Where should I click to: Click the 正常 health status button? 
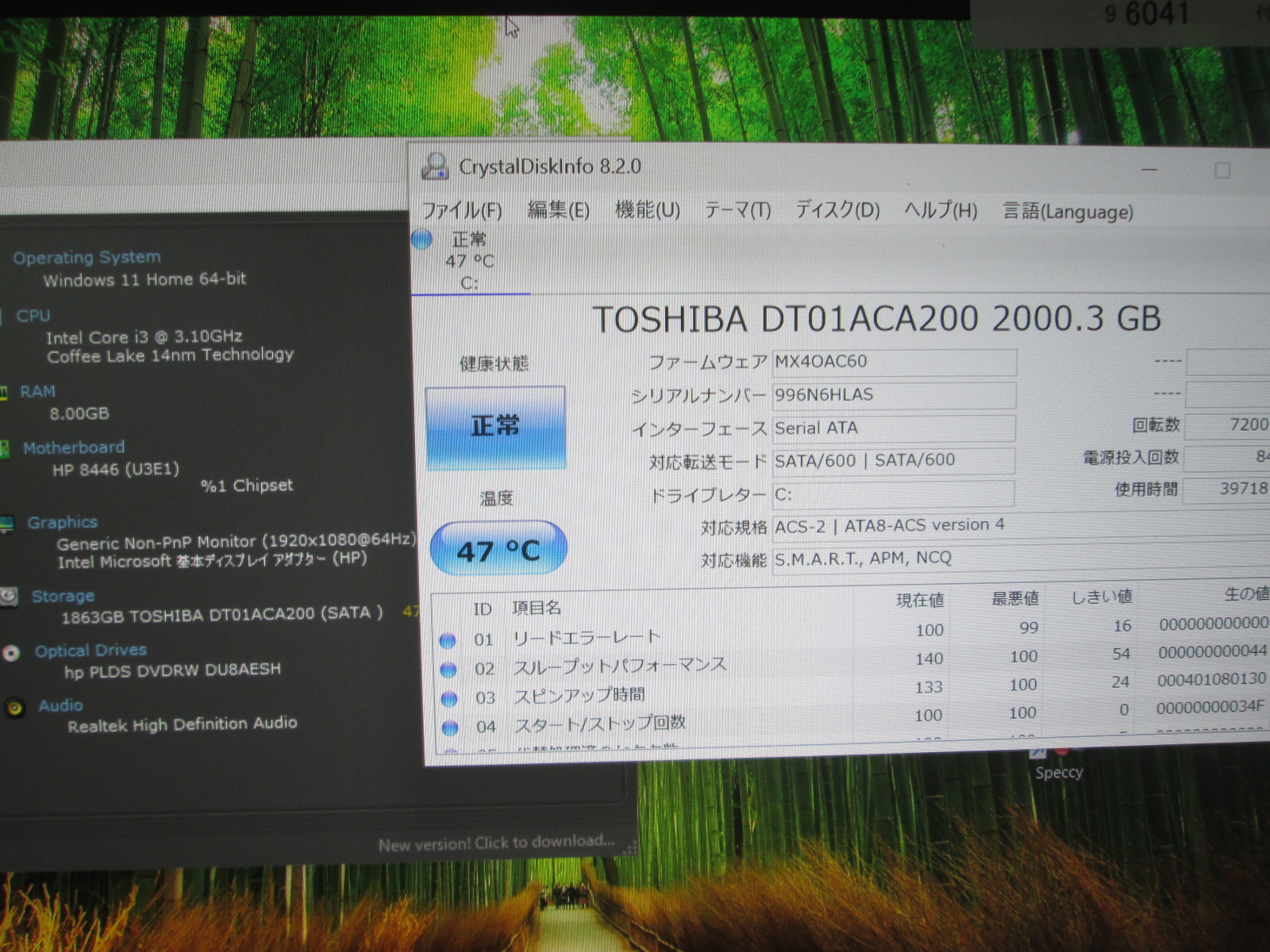coord(495,427)
